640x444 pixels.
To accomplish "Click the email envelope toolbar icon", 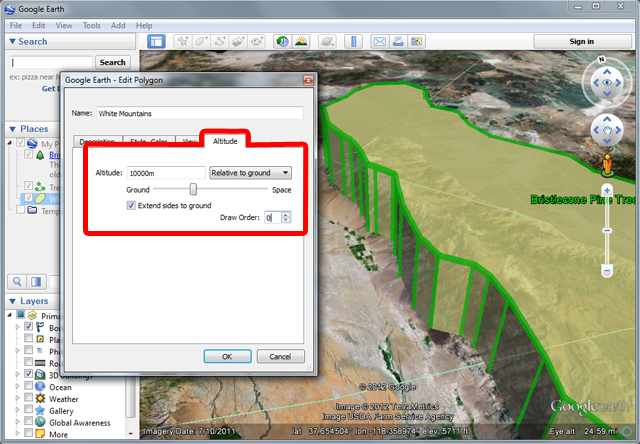I will (x=379, y=41).
